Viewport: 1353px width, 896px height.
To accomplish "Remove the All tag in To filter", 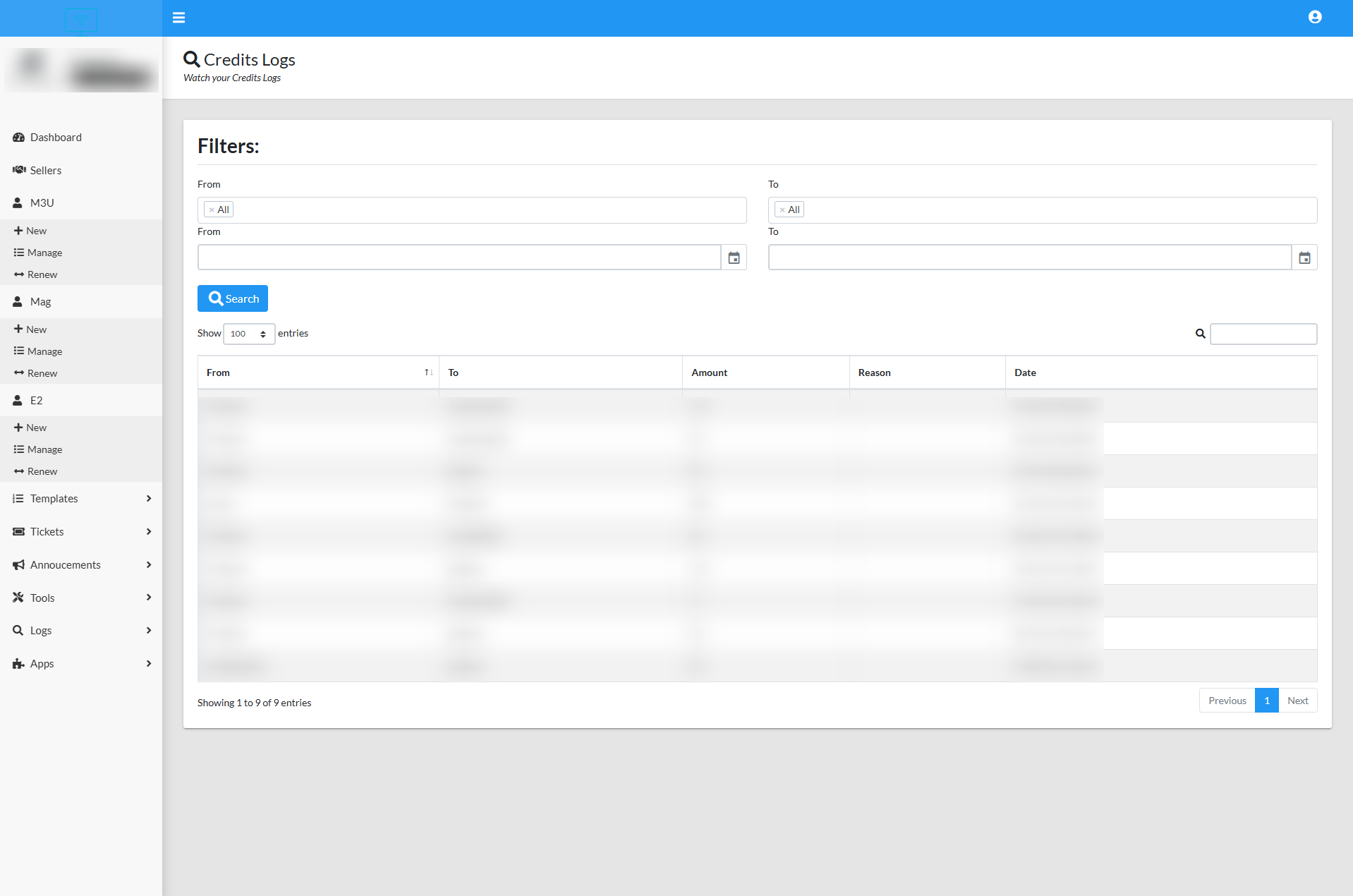I will click(782, 210).
